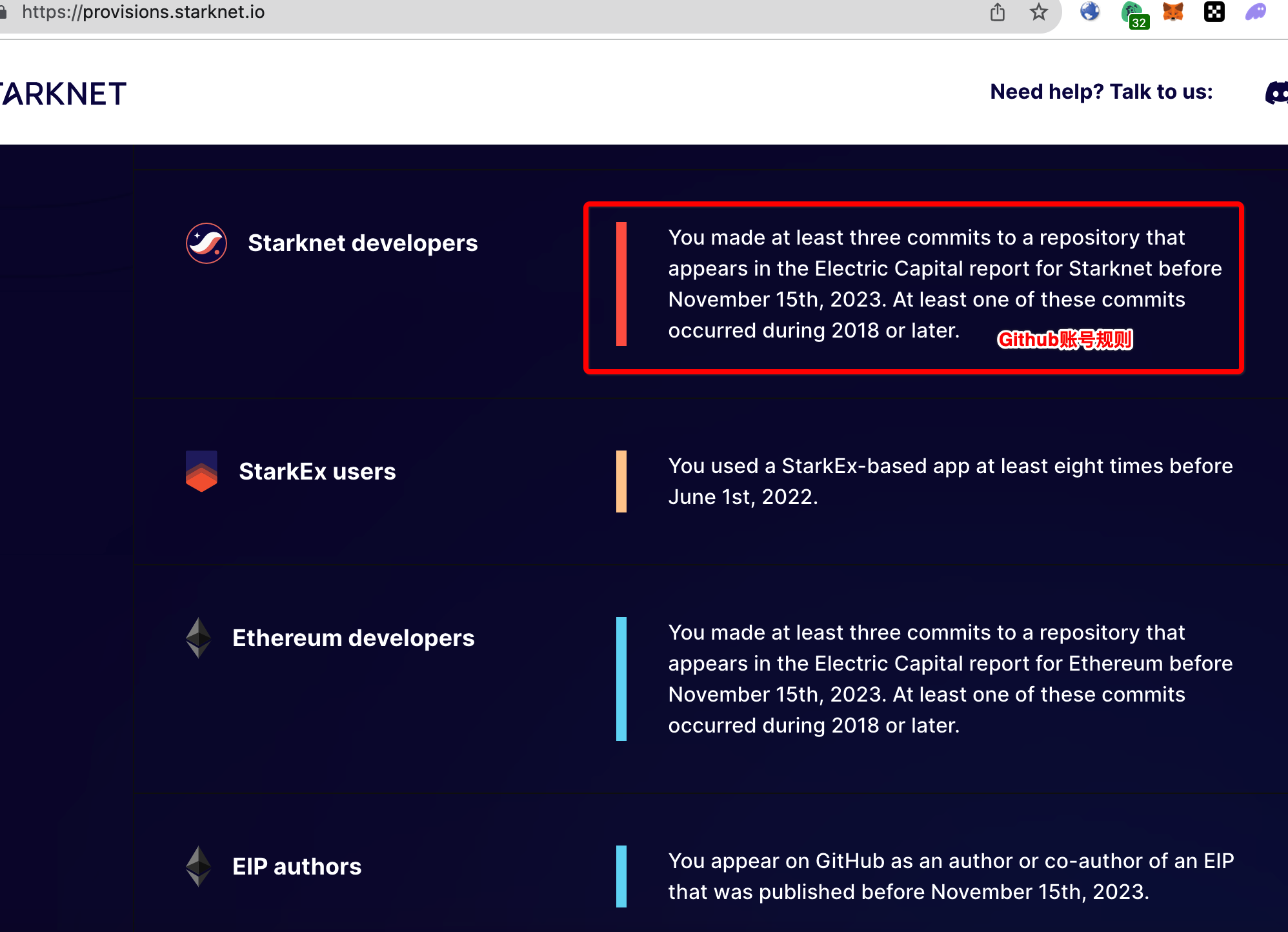
Task: Select the Ethereum developers heading
Action: click(x=353, y=638)
